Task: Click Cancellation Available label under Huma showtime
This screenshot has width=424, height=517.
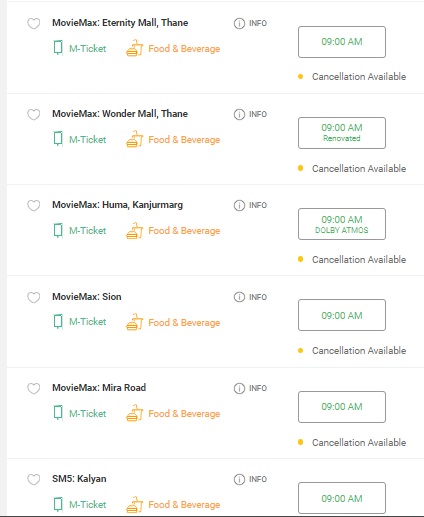Action: (359, 260)
